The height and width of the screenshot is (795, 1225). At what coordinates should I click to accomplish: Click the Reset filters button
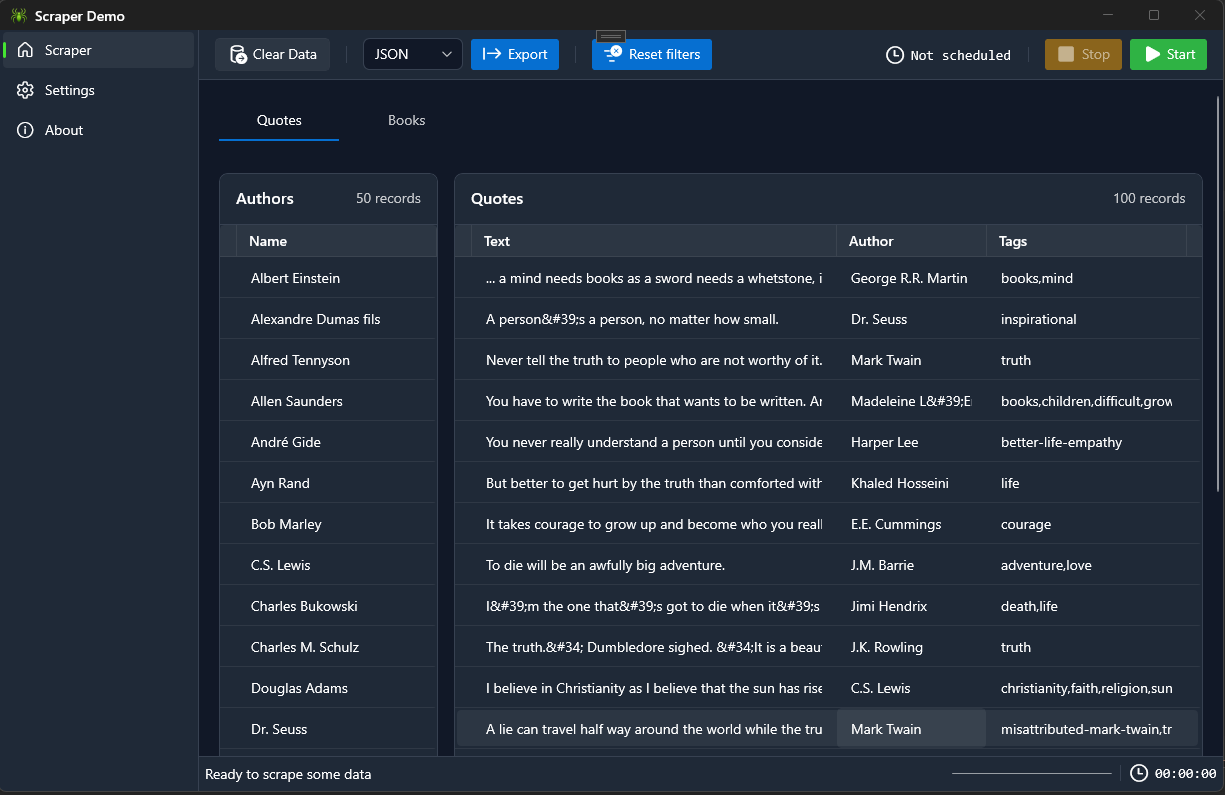tap(652, 54)
